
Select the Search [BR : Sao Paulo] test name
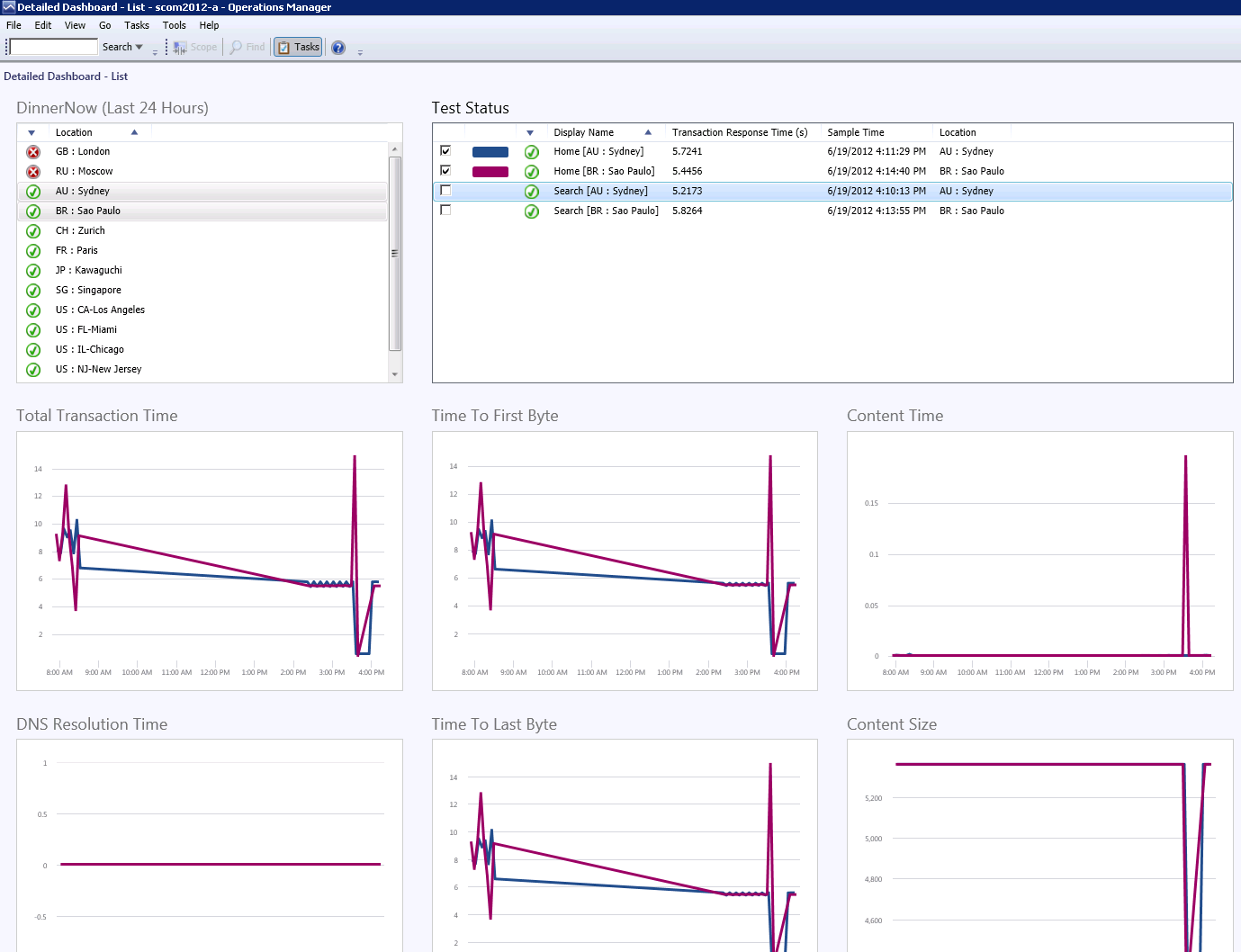606,211
